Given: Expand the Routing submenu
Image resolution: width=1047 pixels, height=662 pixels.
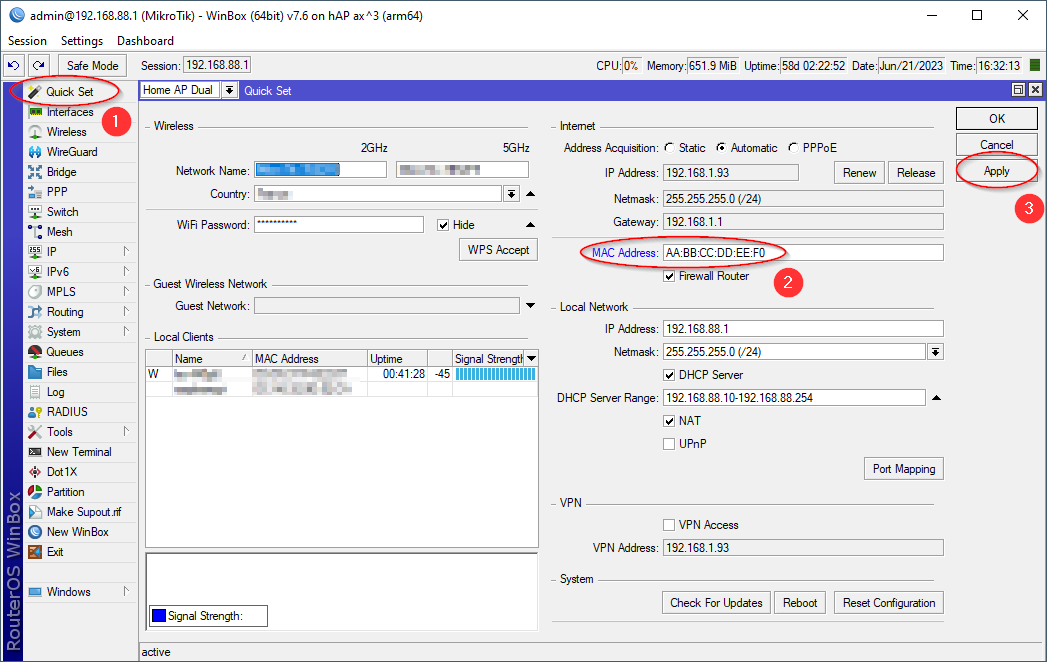Looking at the screenshot, I should pos(126,312).
